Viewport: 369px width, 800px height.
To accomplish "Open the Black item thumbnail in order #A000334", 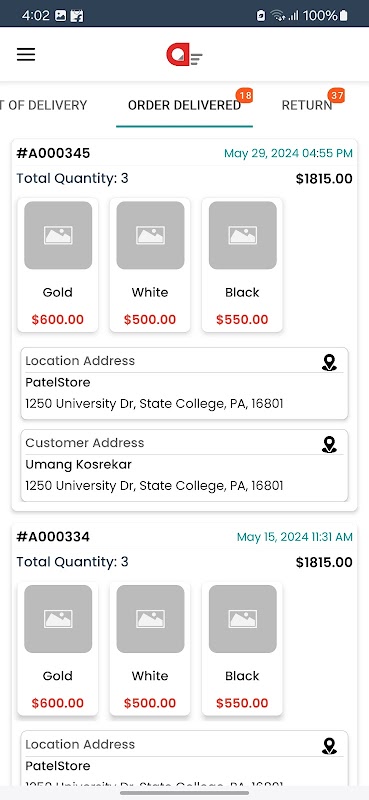I will [242, 619].
